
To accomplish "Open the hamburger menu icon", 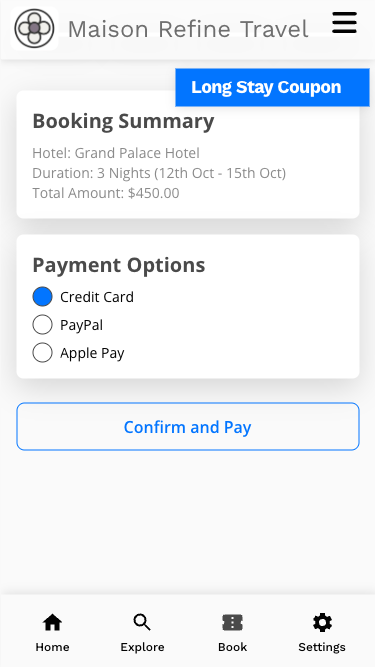I will click(344, 23).
